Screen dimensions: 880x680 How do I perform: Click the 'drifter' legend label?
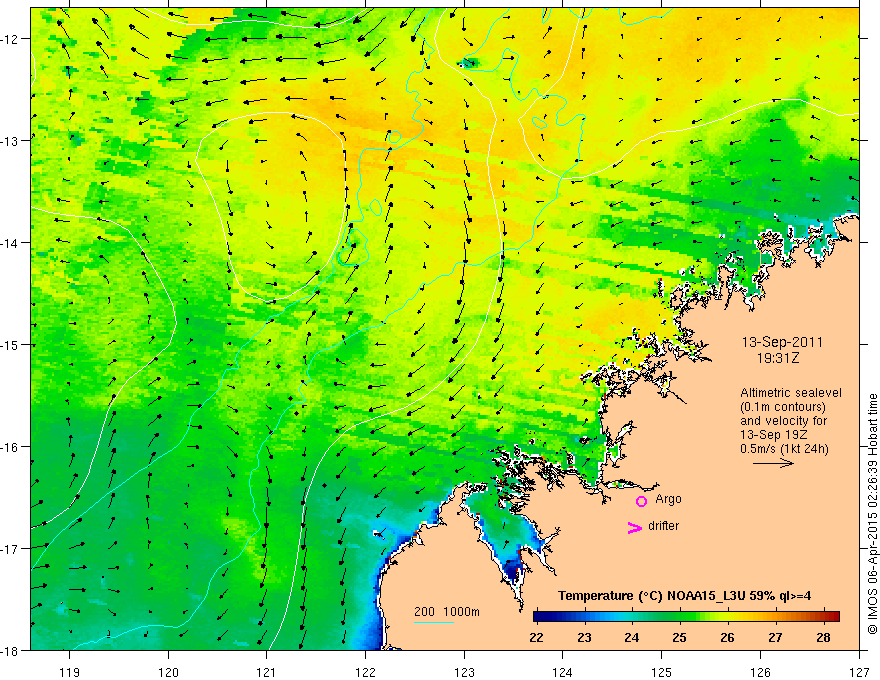point(663,526)
